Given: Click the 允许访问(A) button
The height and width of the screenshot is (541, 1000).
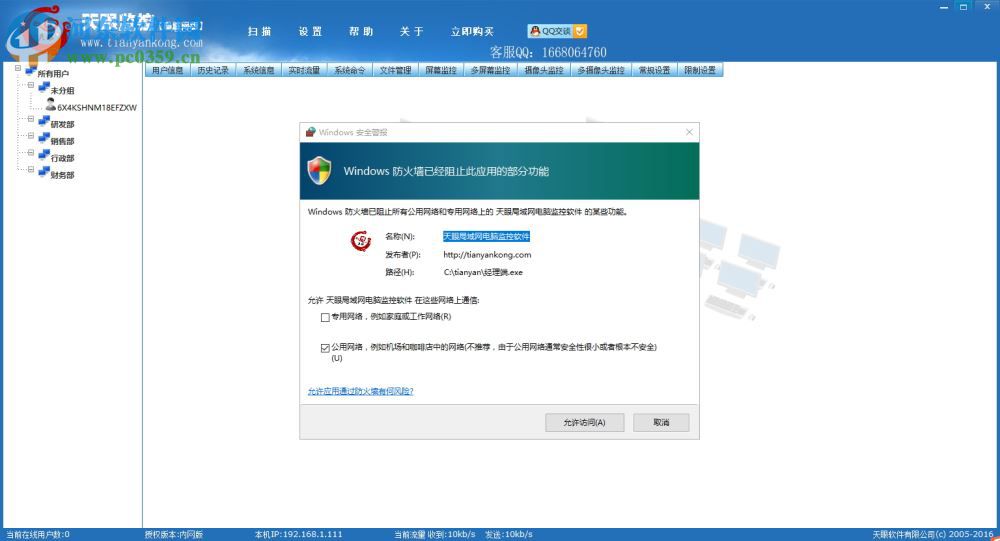Looking at the screenshot, I should pos(585,422).
